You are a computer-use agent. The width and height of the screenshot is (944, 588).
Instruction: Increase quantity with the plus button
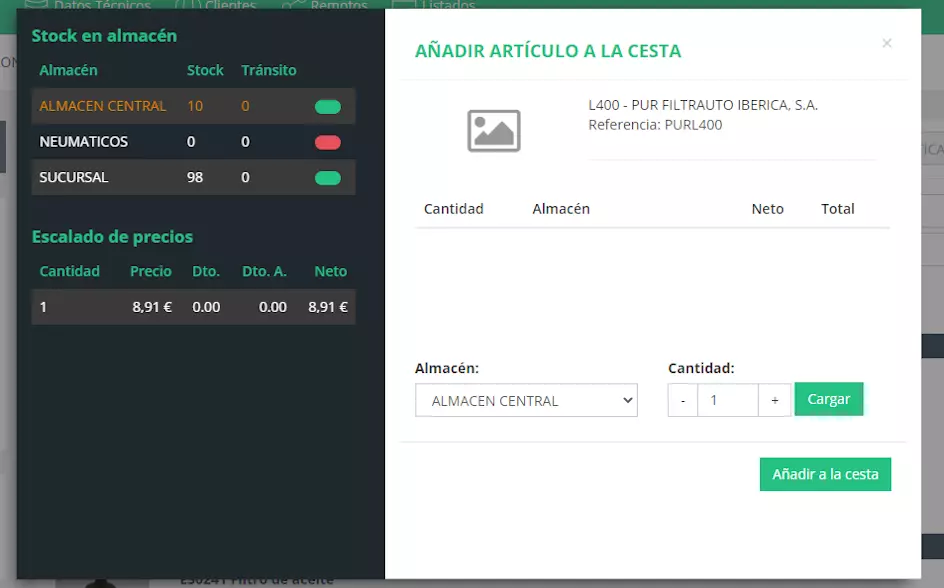click(774, 400)
